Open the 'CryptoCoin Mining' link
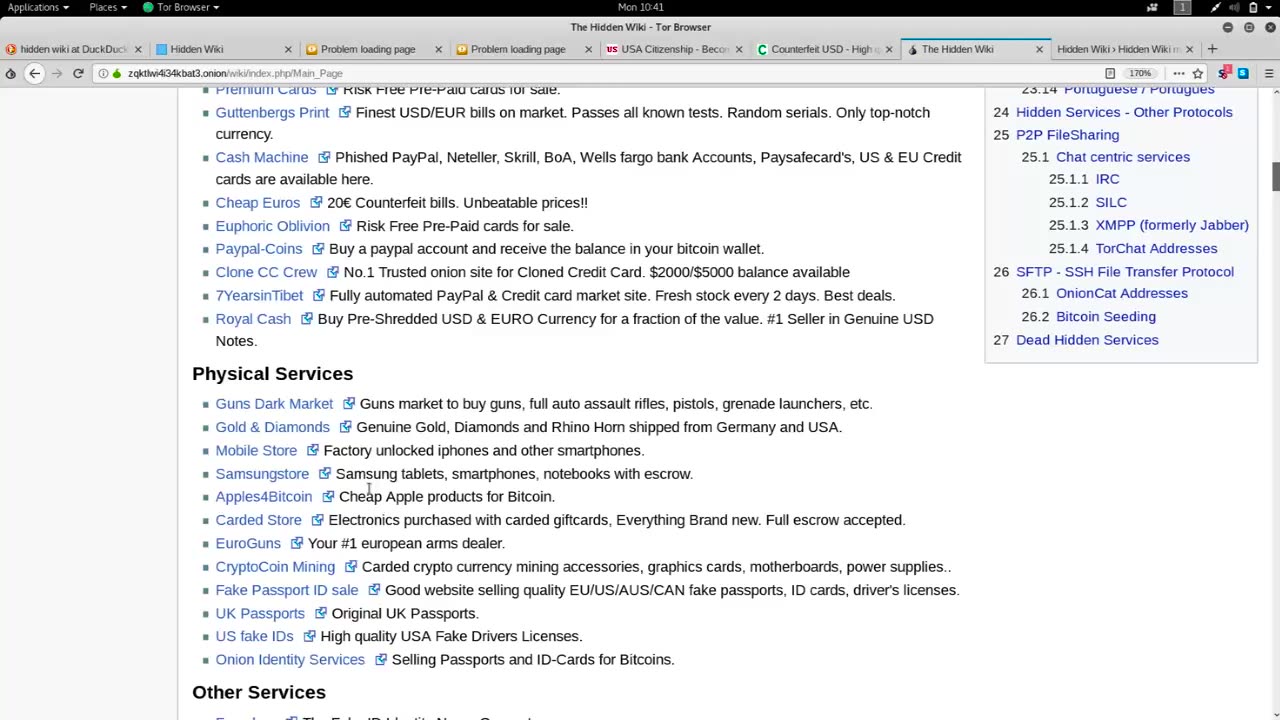The height and width of the screenshot is (720, 1280). (275, 567)
